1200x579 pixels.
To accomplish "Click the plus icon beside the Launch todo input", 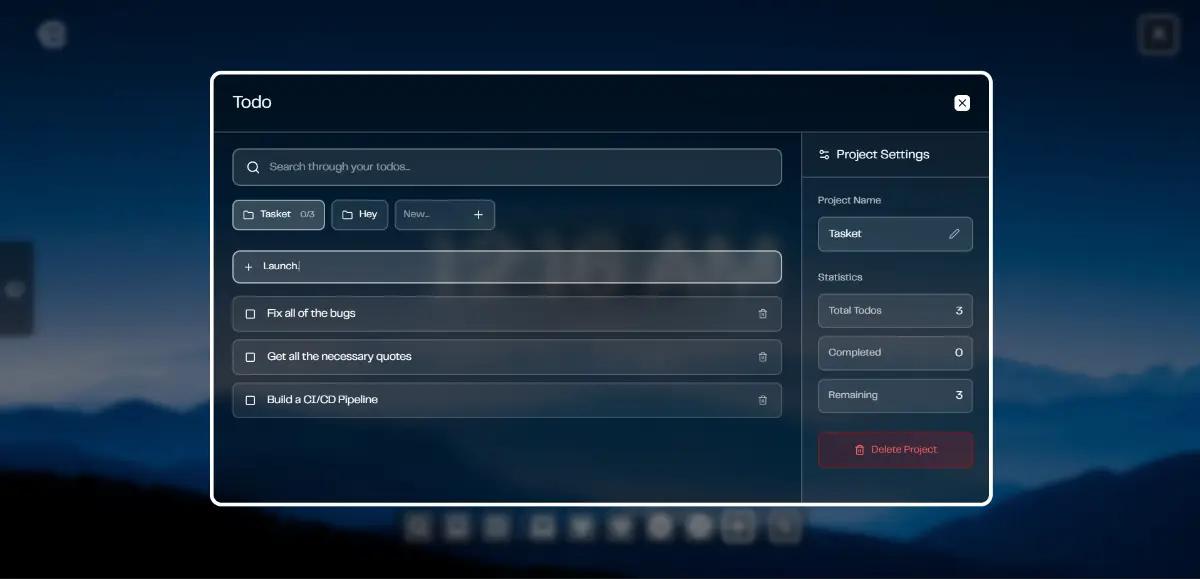I will 249,267.
